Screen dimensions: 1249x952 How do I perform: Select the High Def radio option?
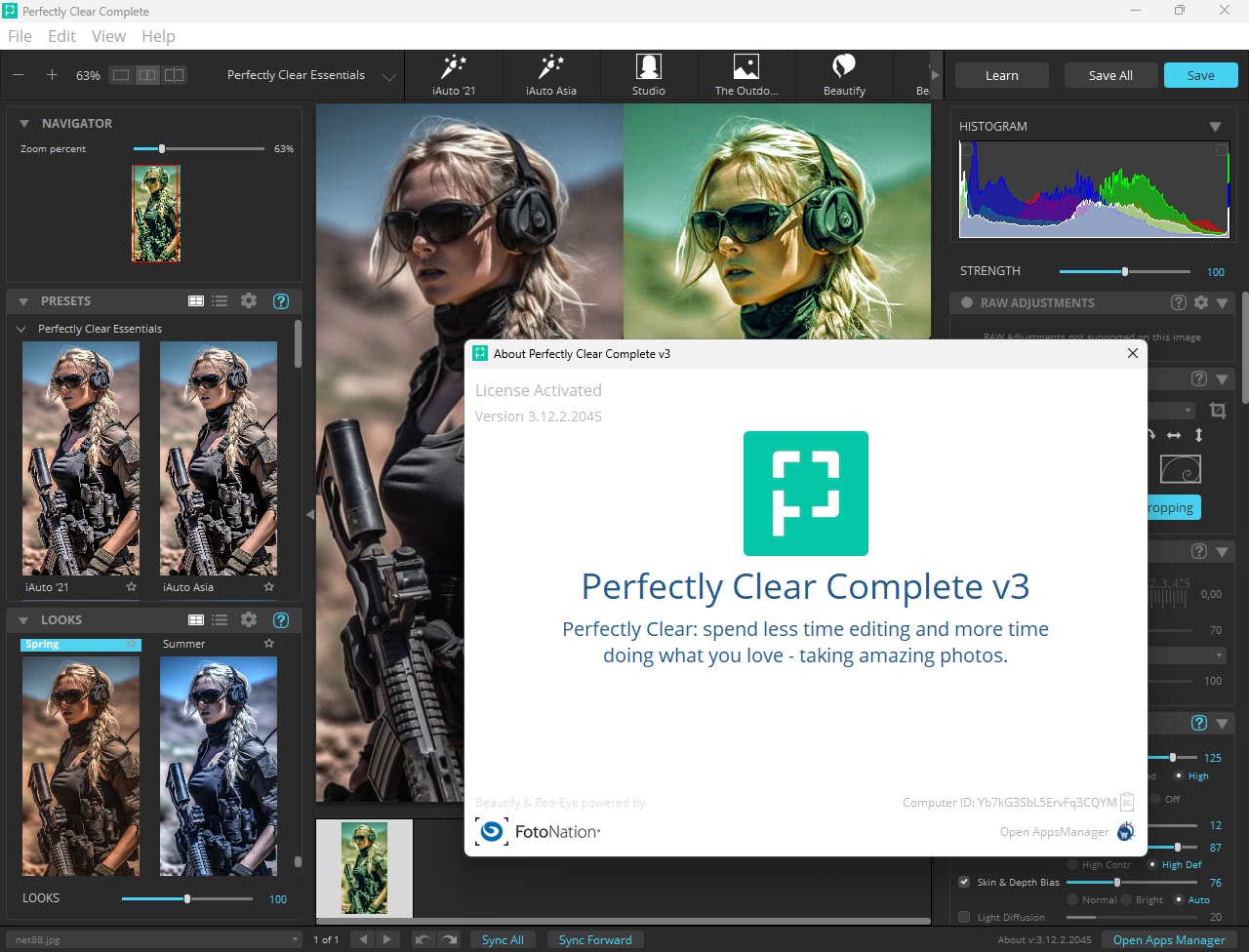pos(1152,864)
